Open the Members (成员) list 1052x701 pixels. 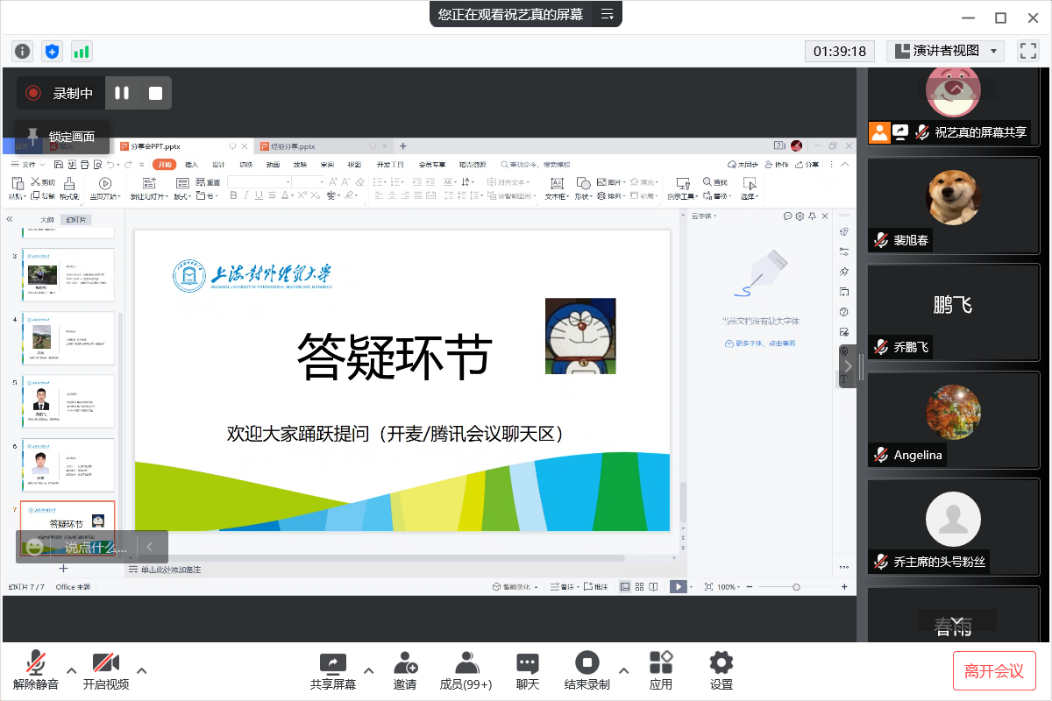(465, 670)
